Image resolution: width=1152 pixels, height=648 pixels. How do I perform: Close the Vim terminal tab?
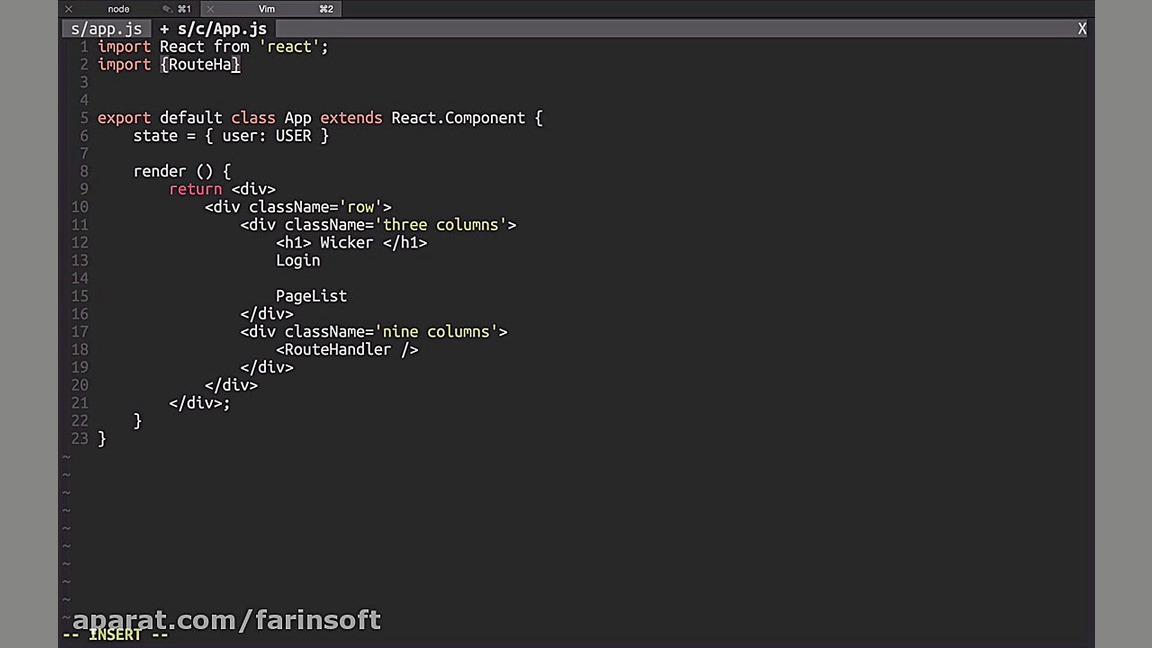point(211,9)
